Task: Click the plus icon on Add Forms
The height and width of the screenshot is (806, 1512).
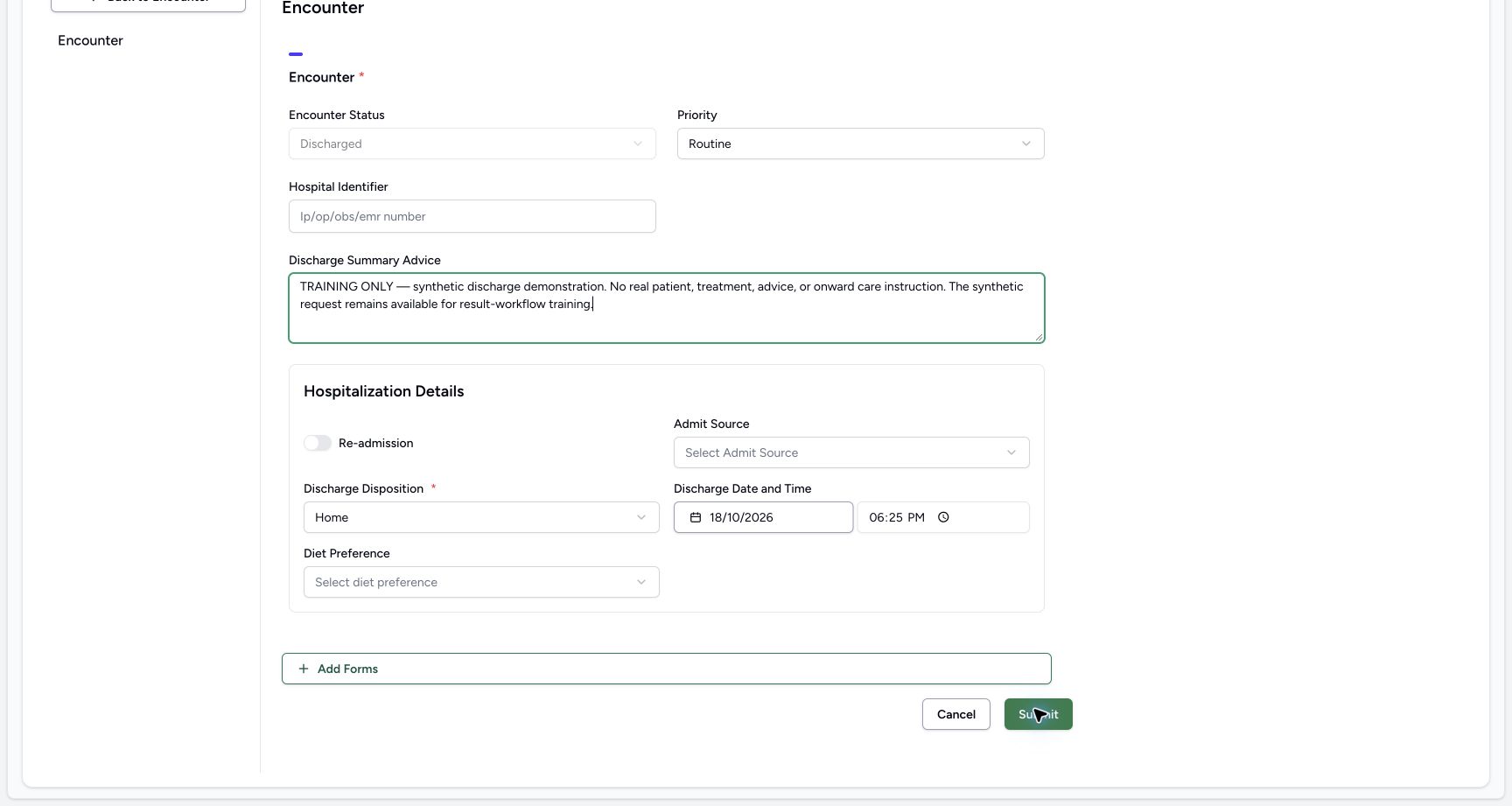Action: (304, 669)
